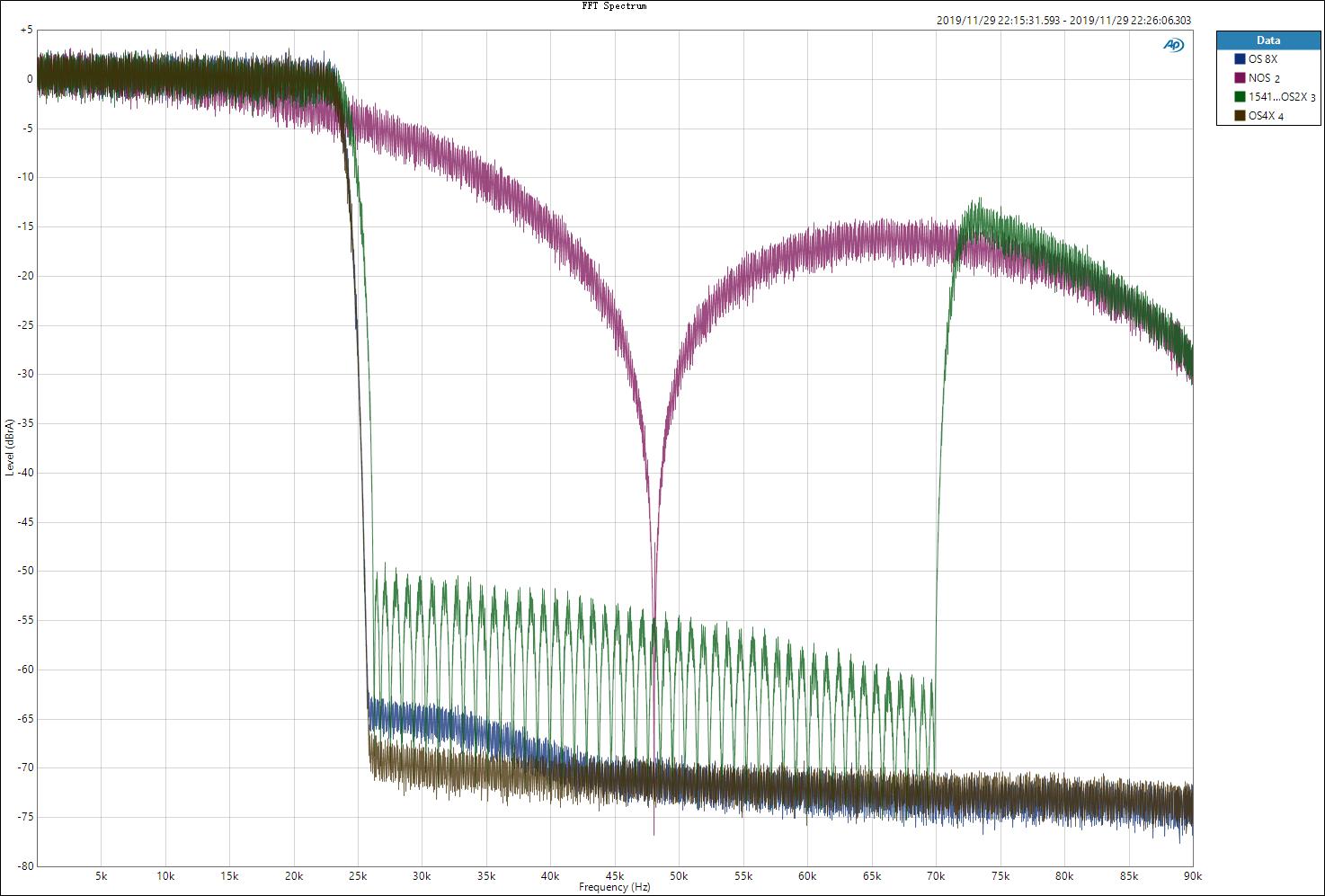
Task: Click the '60k' frequency tick label
Action: tap(807, 875)
